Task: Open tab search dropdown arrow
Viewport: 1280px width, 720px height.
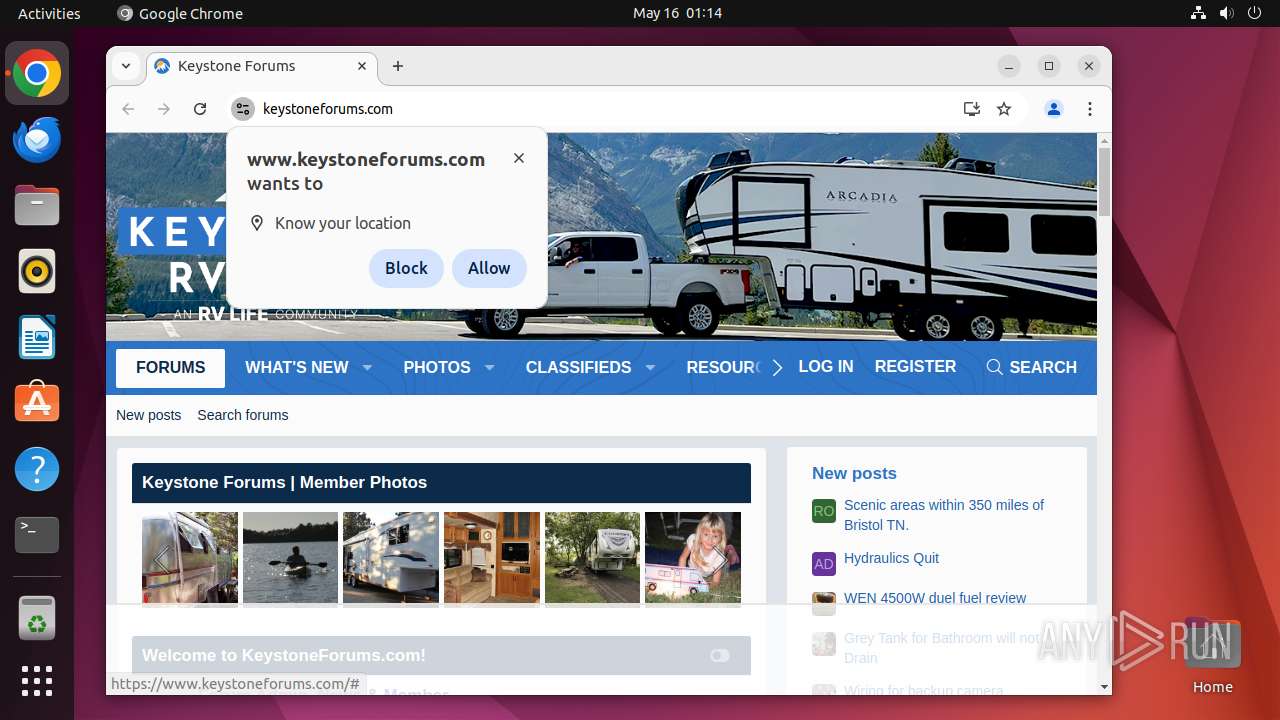Action: coord(126,66)
